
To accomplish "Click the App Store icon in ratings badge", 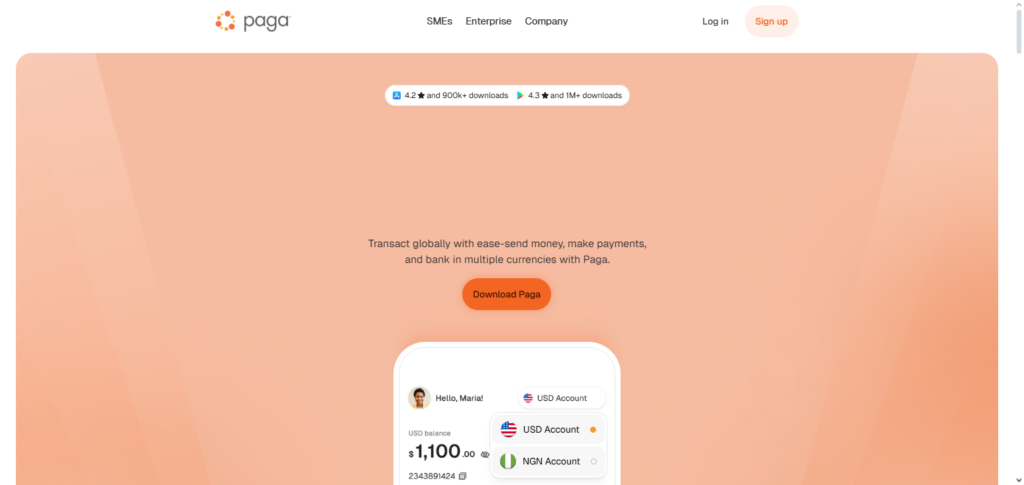I will pyautogui.click(x=396, y=95).
